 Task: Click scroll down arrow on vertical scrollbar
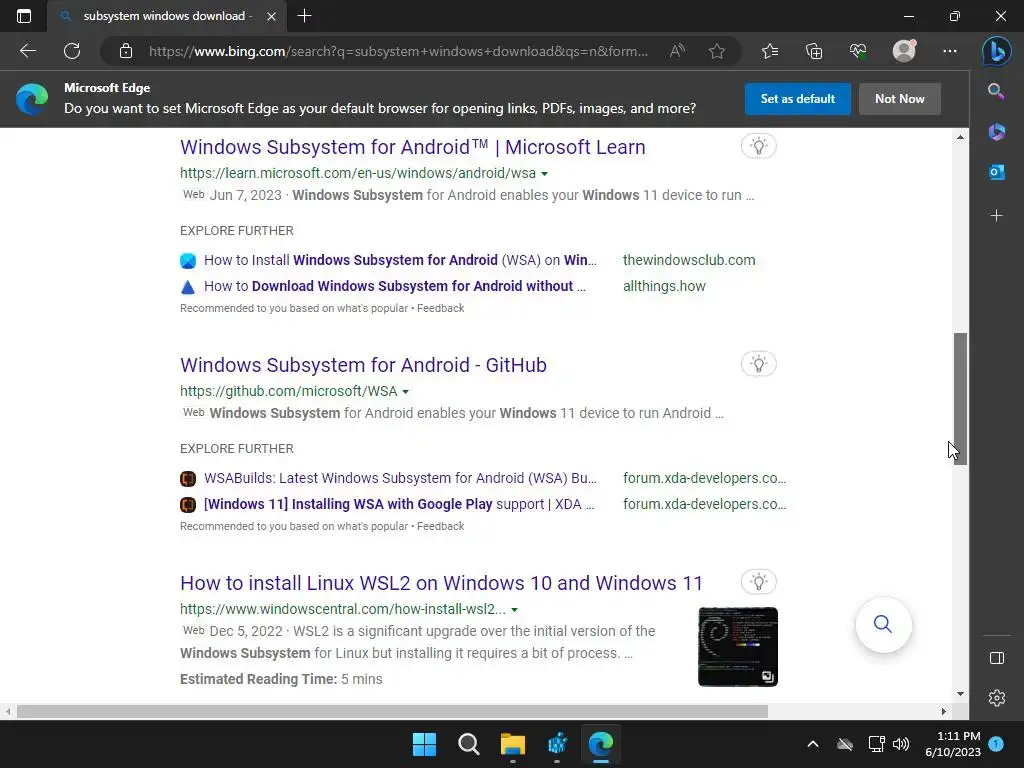click(960, 694)
